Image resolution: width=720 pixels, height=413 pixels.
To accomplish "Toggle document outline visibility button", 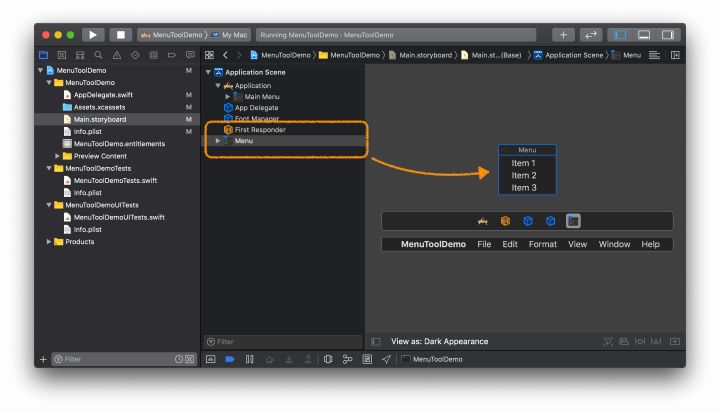I will (x=376, y=341).
